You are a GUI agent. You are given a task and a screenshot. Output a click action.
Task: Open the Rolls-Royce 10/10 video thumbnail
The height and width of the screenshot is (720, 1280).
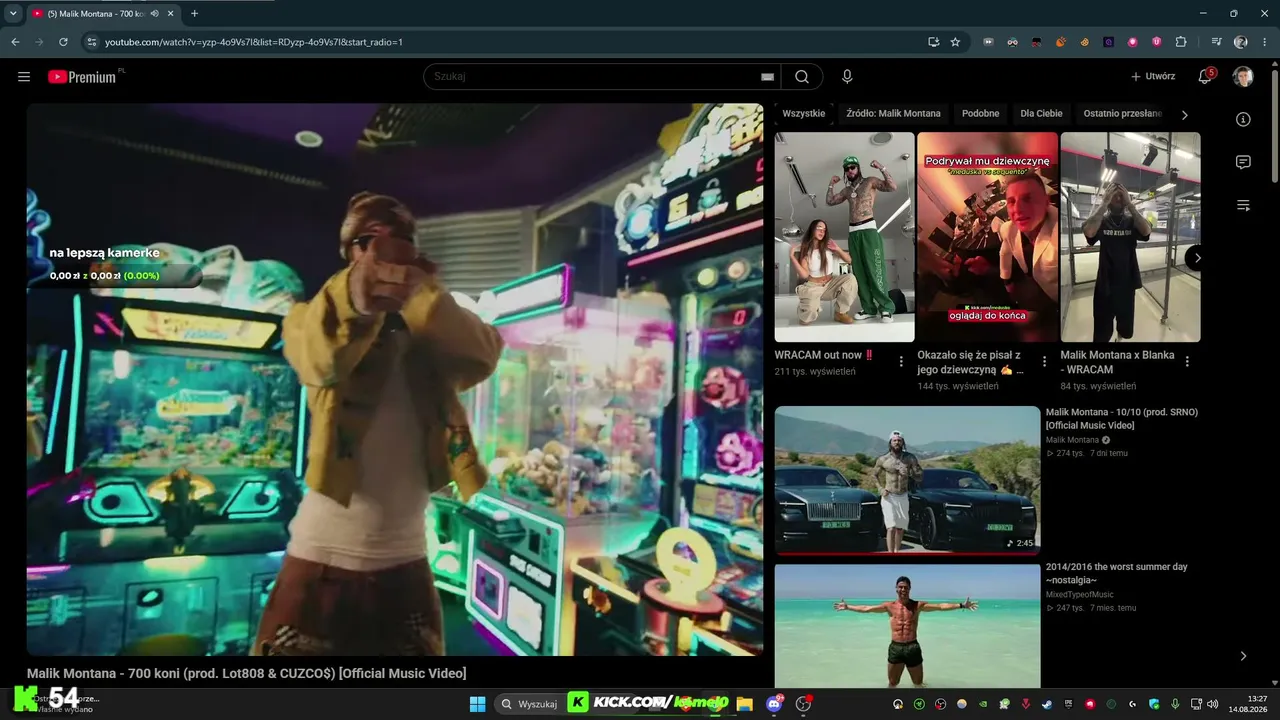coord(907,480)
